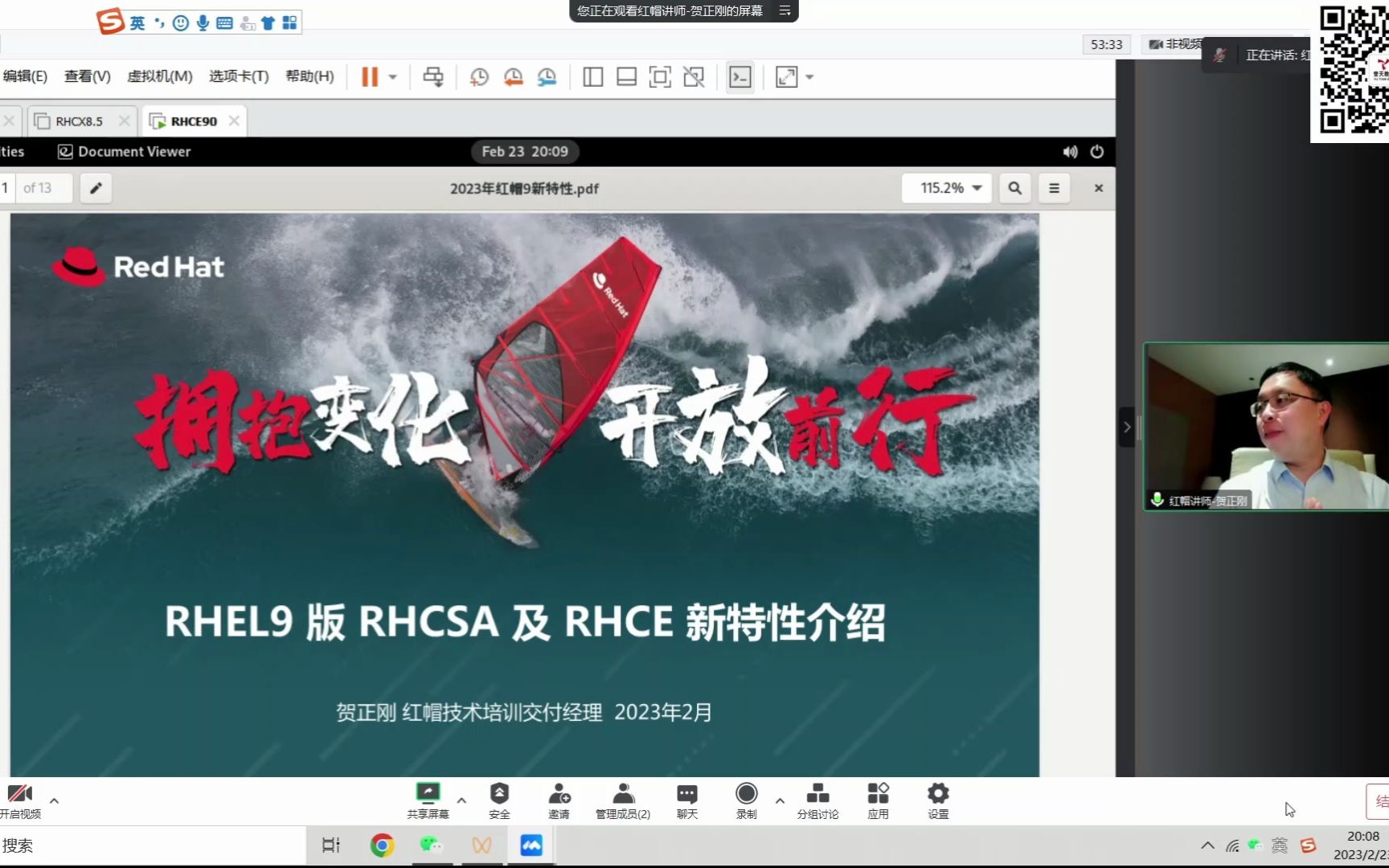Toggle the library sidebar panel icon
1389x868 pixels.
pyautogui.click(x=593, y=77)
